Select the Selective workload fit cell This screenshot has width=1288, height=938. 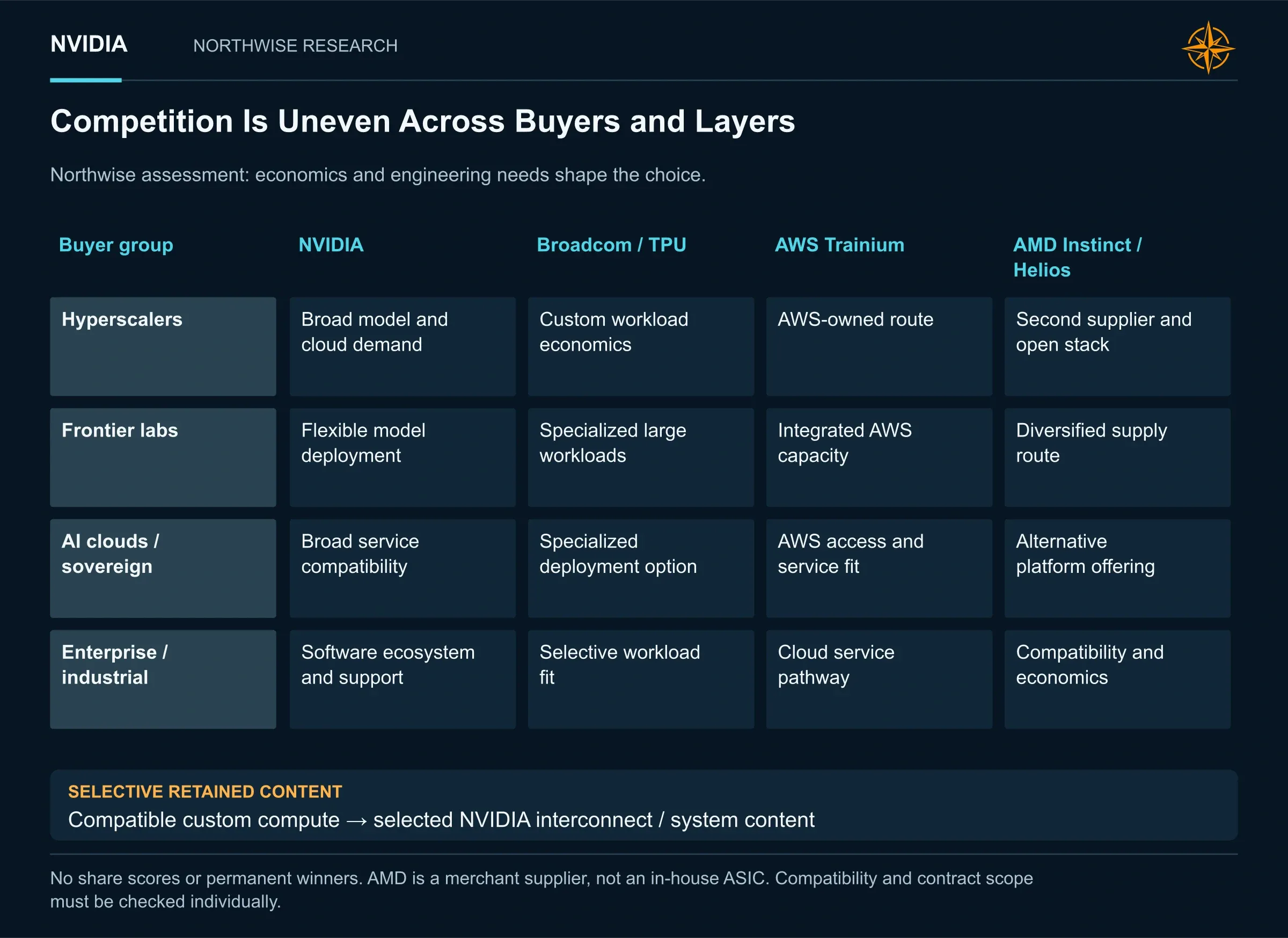641,679
